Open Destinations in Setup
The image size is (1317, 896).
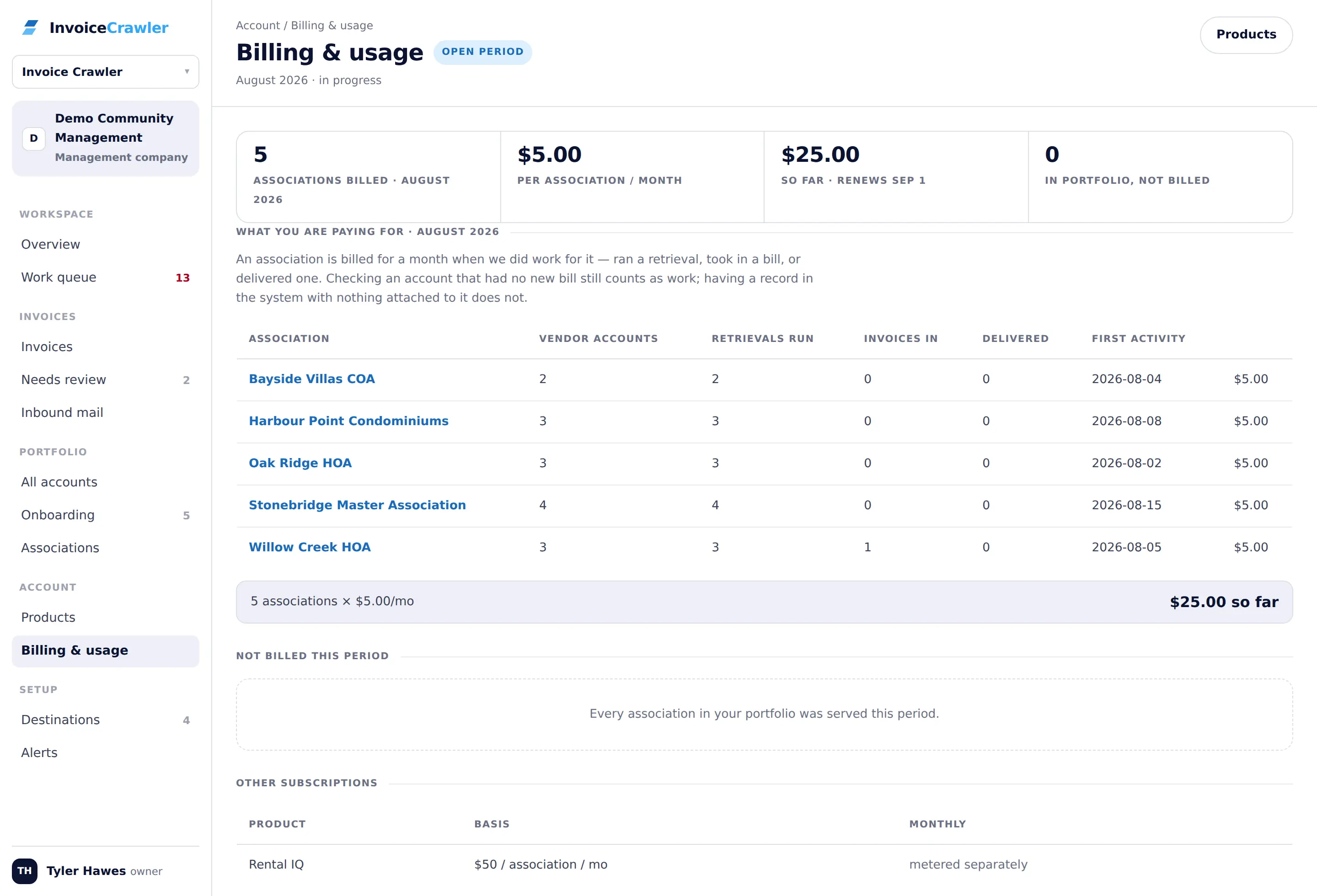point(105,720)
